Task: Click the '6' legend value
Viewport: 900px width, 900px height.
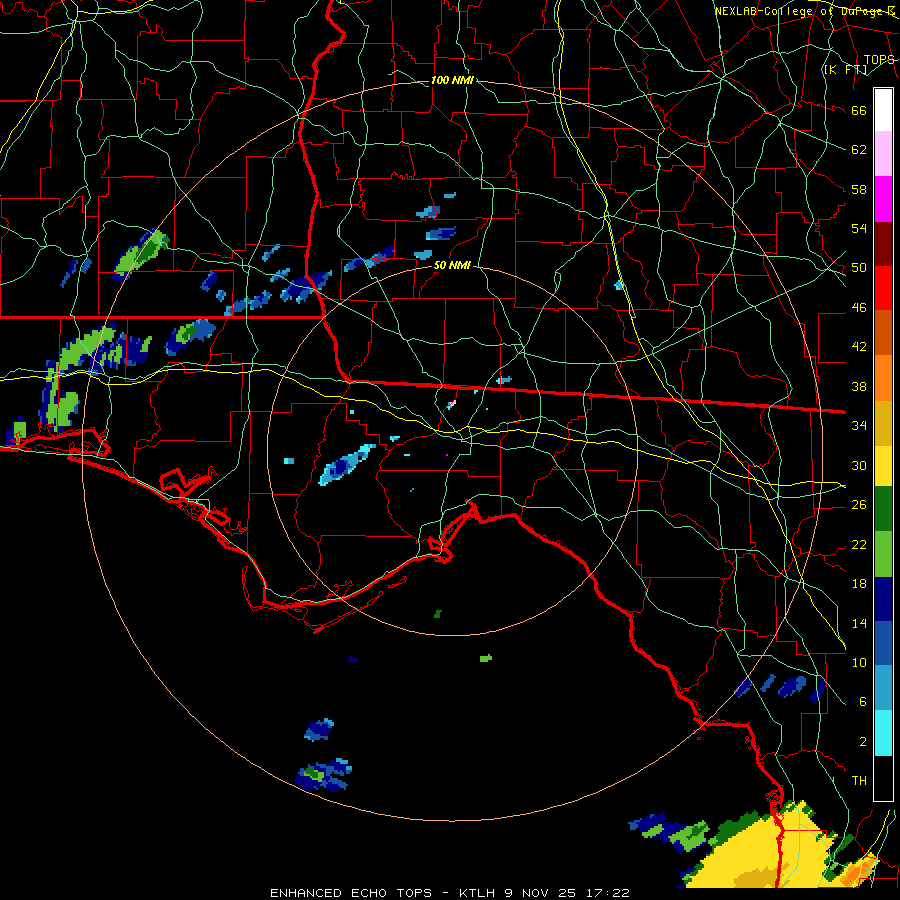Action: 862,701
